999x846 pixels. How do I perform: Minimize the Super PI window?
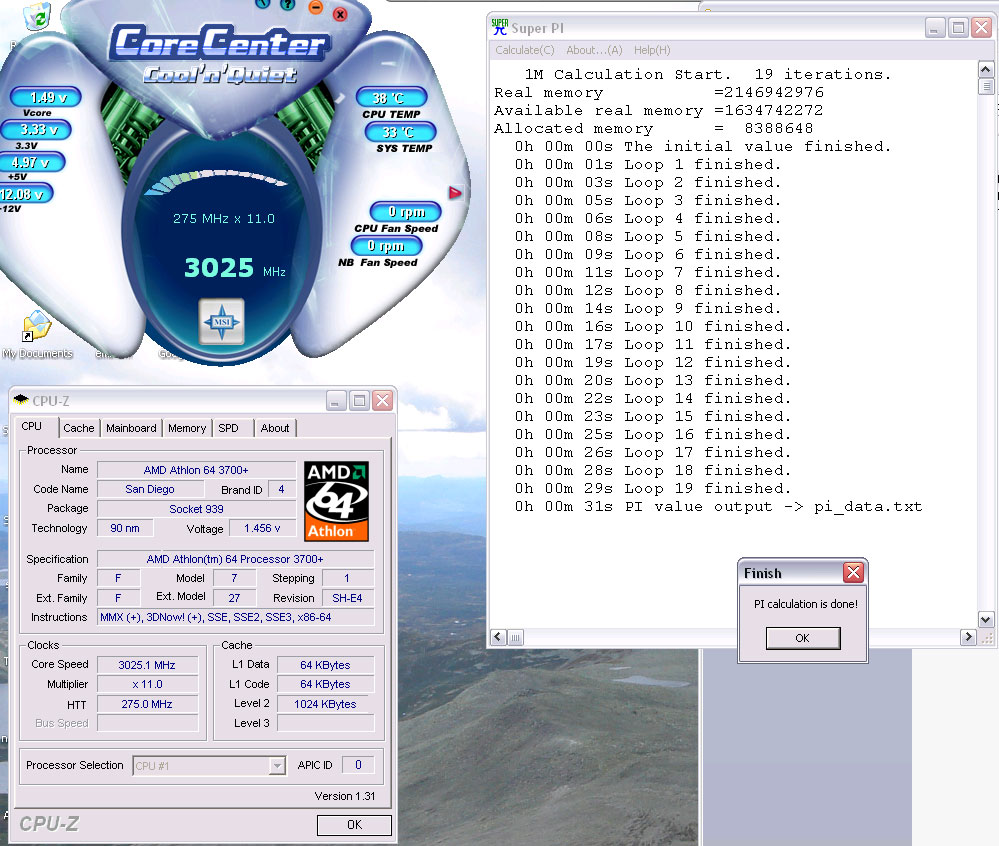[x=935, y=27]
